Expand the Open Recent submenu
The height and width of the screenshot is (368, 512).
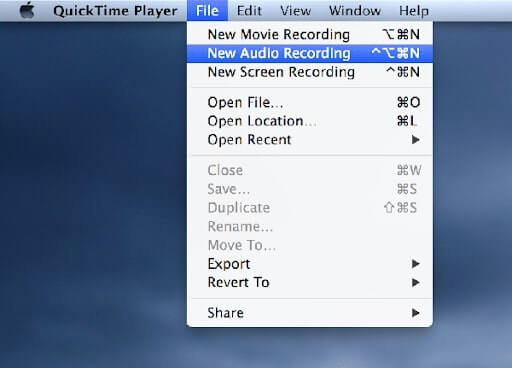tap(310, 140)
